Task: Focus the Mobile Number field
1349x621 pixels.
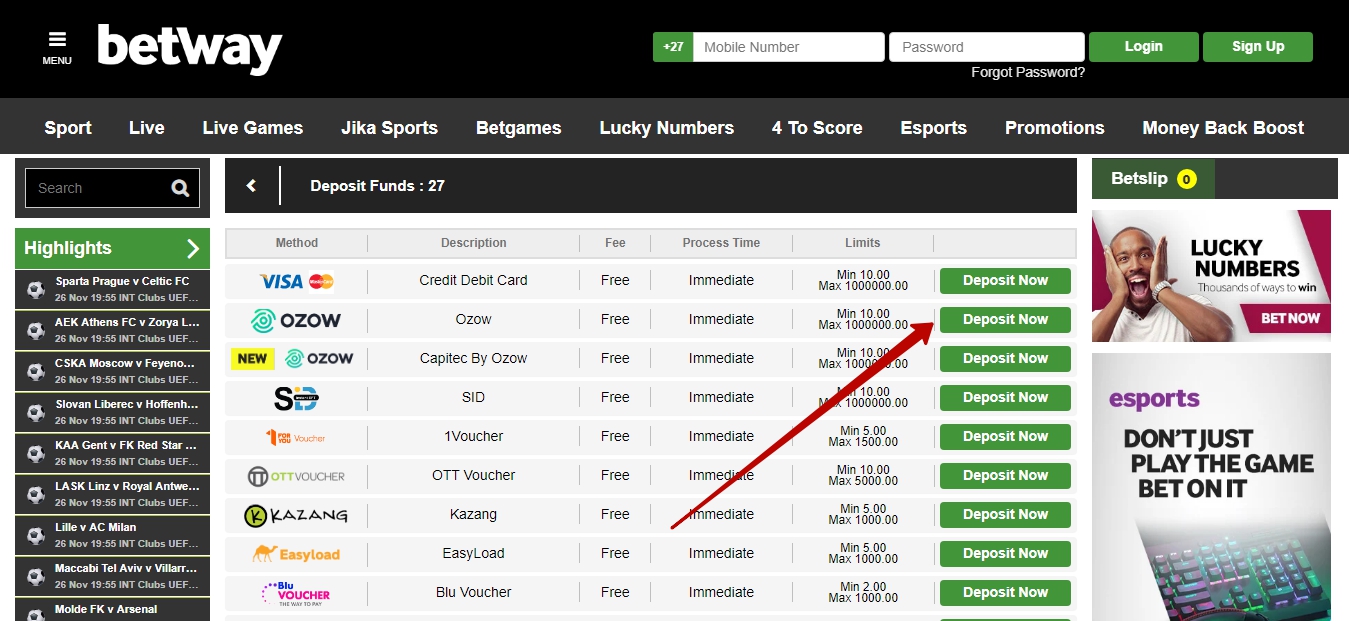Action: pyautogui.click(x=789, y=47)
